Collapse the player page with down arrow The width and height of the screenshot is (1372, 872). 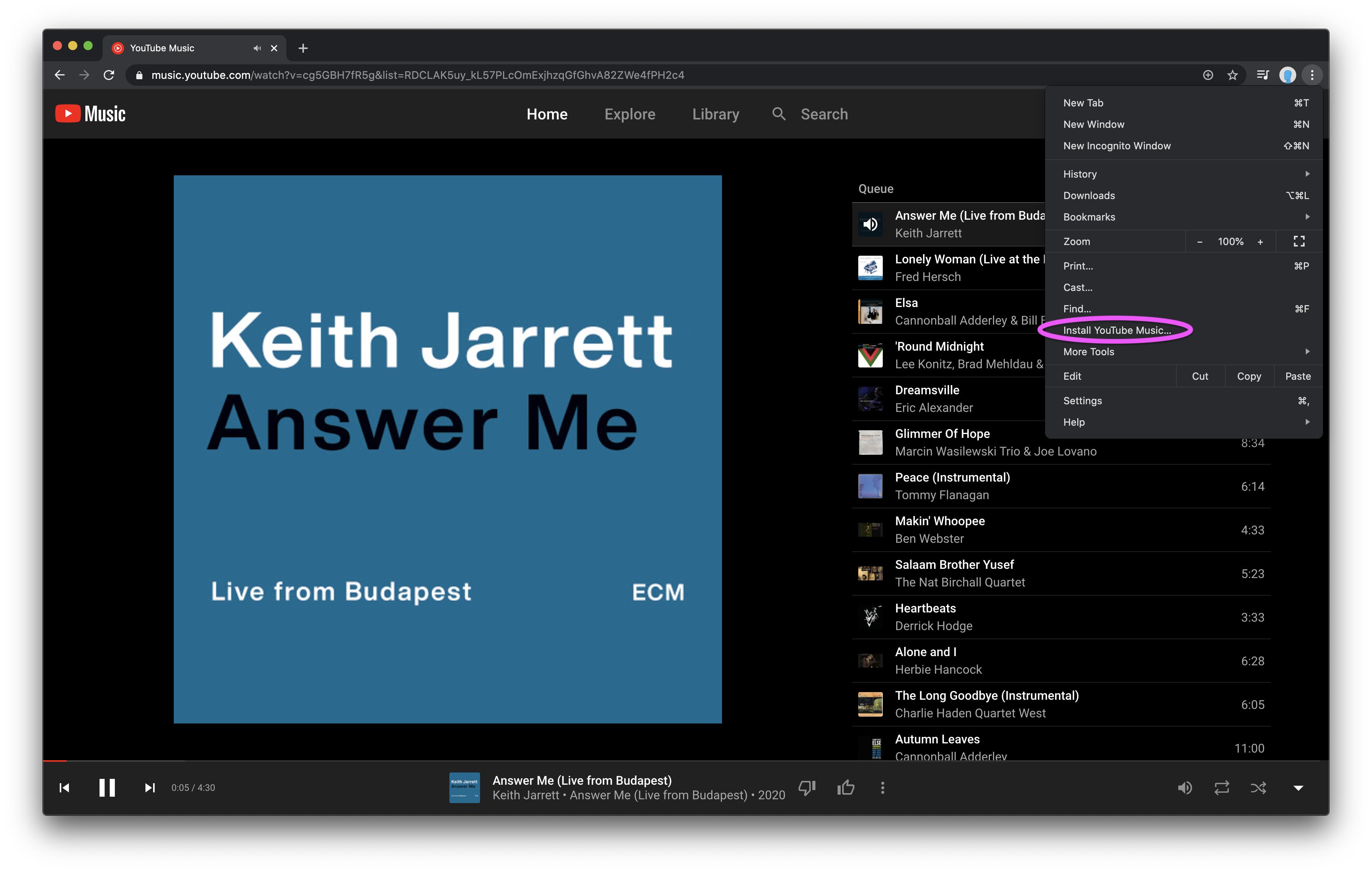point(1298,788)
